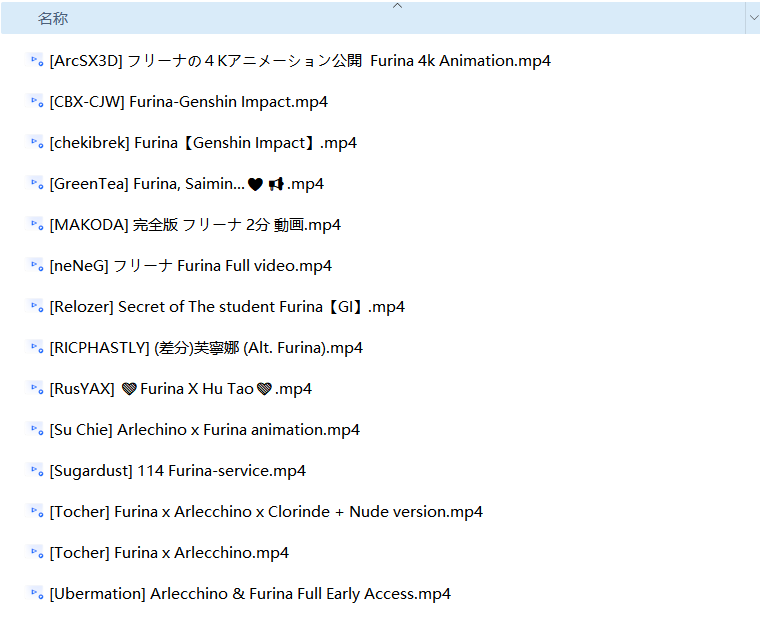Screen dimensions: 760x620
Task: Click the icon next to neNeG Furina Full video
Action: 36,266
